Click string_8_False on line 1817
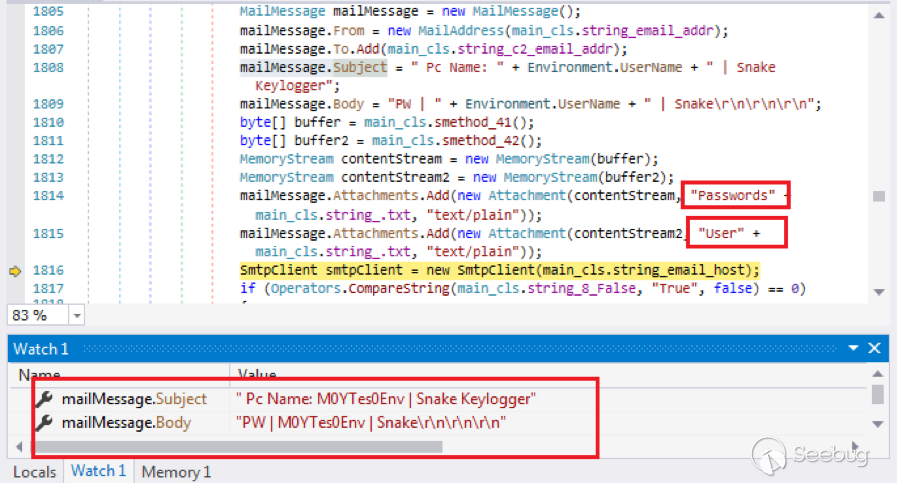The height and width of the screenshot is (483, 897). (581, 288)
